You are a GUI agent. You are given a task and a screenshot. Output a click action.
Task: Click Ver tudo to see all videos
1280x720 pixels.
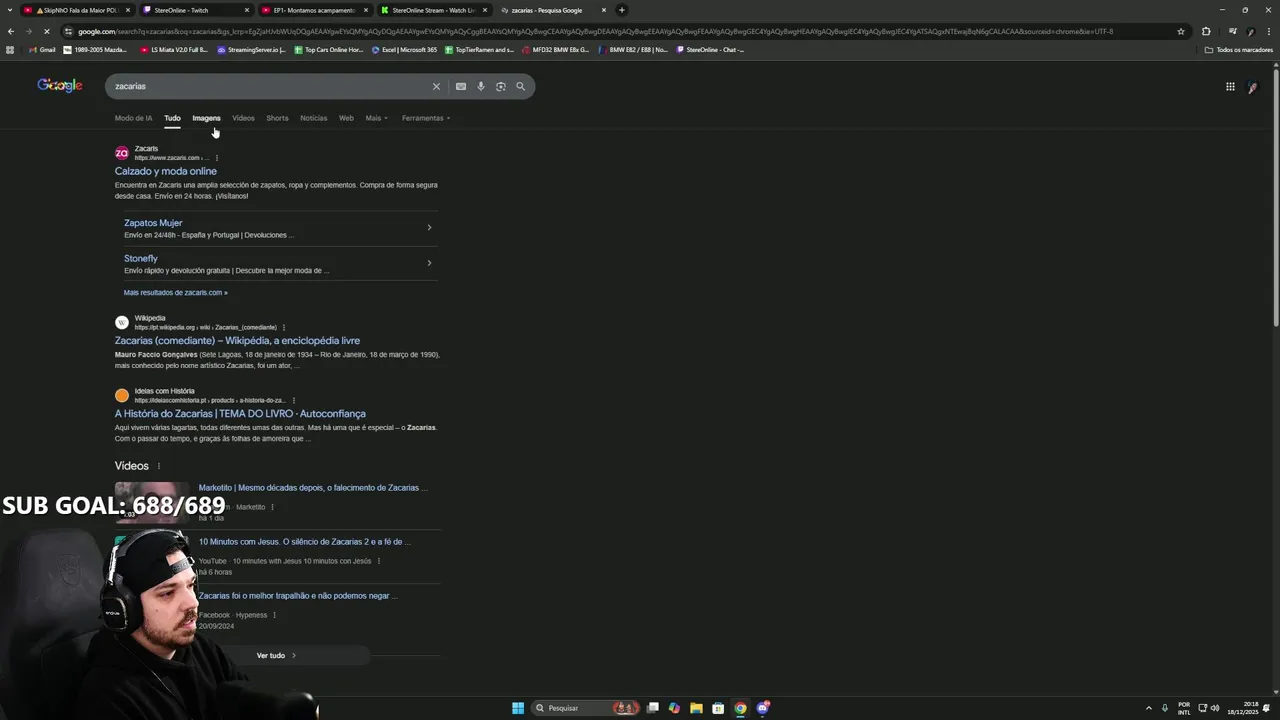click(x=276, y=655)
